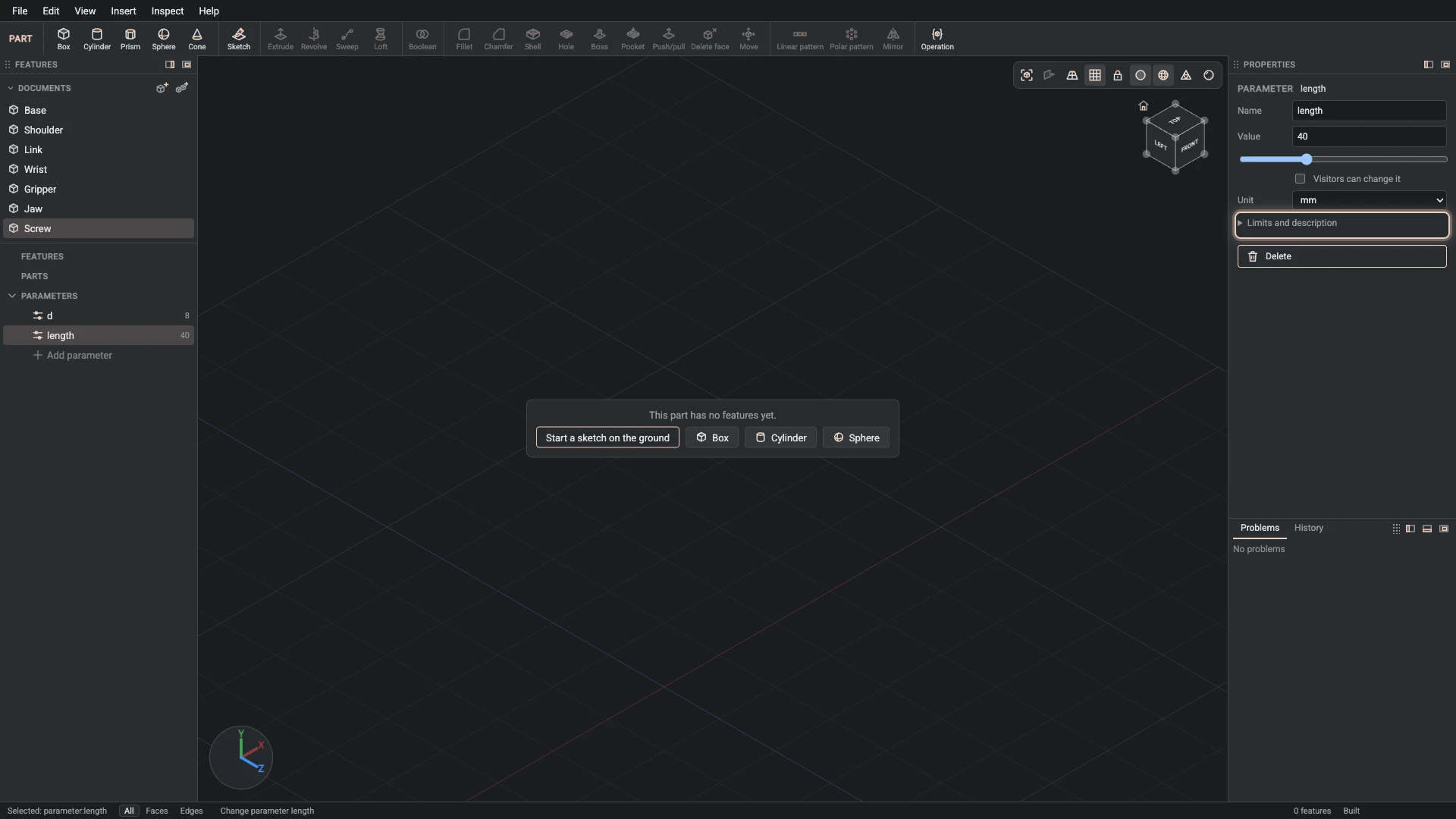Screen dimensions: 1456x819
Task: Click the Value input field
Action: 1370,136
